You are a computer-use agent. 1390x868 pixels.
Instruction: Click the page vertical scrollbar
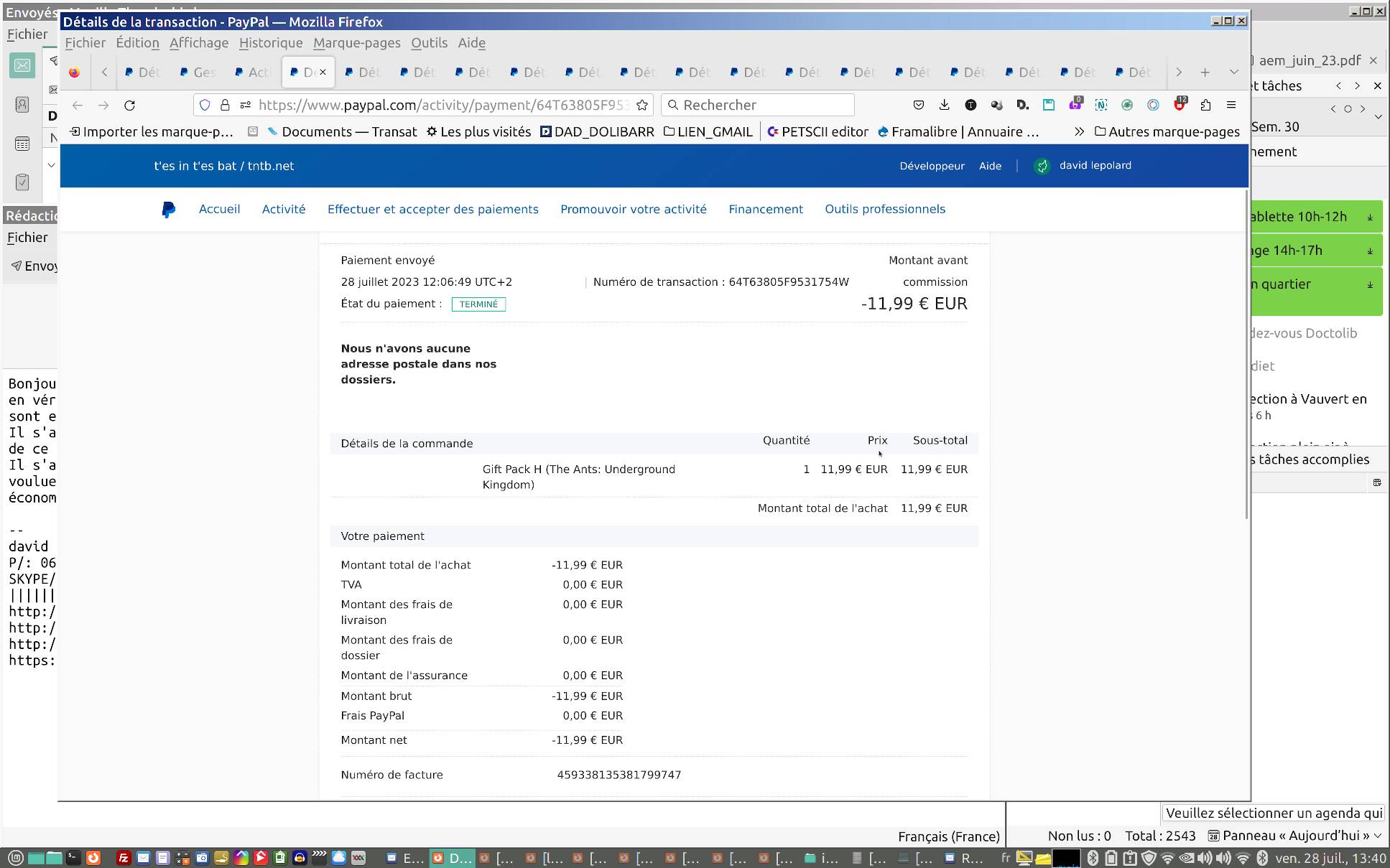click(1246, 359)
